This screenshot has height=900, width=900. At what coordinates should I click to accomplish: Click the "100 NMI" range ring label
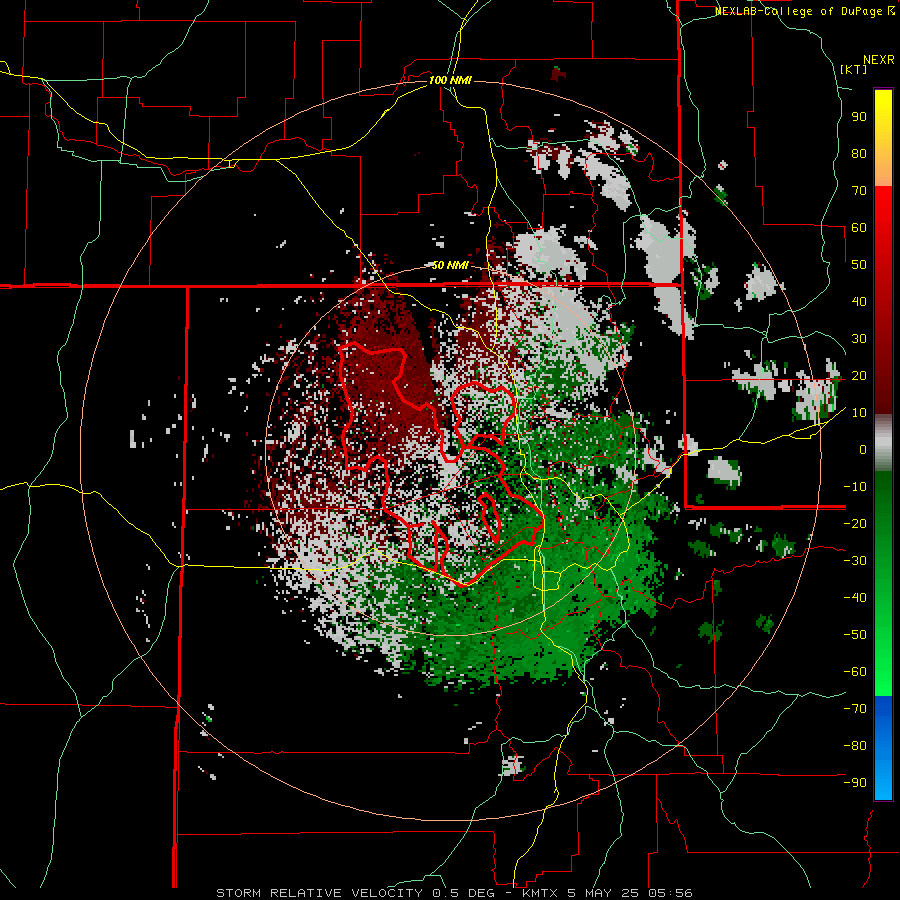click(x=450, y=80)
